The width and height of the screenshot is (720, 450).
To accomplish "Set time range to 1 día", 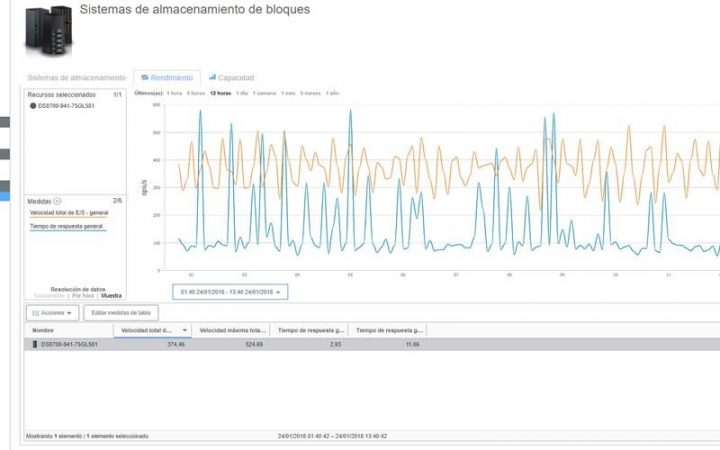I will tap(242, 93).
